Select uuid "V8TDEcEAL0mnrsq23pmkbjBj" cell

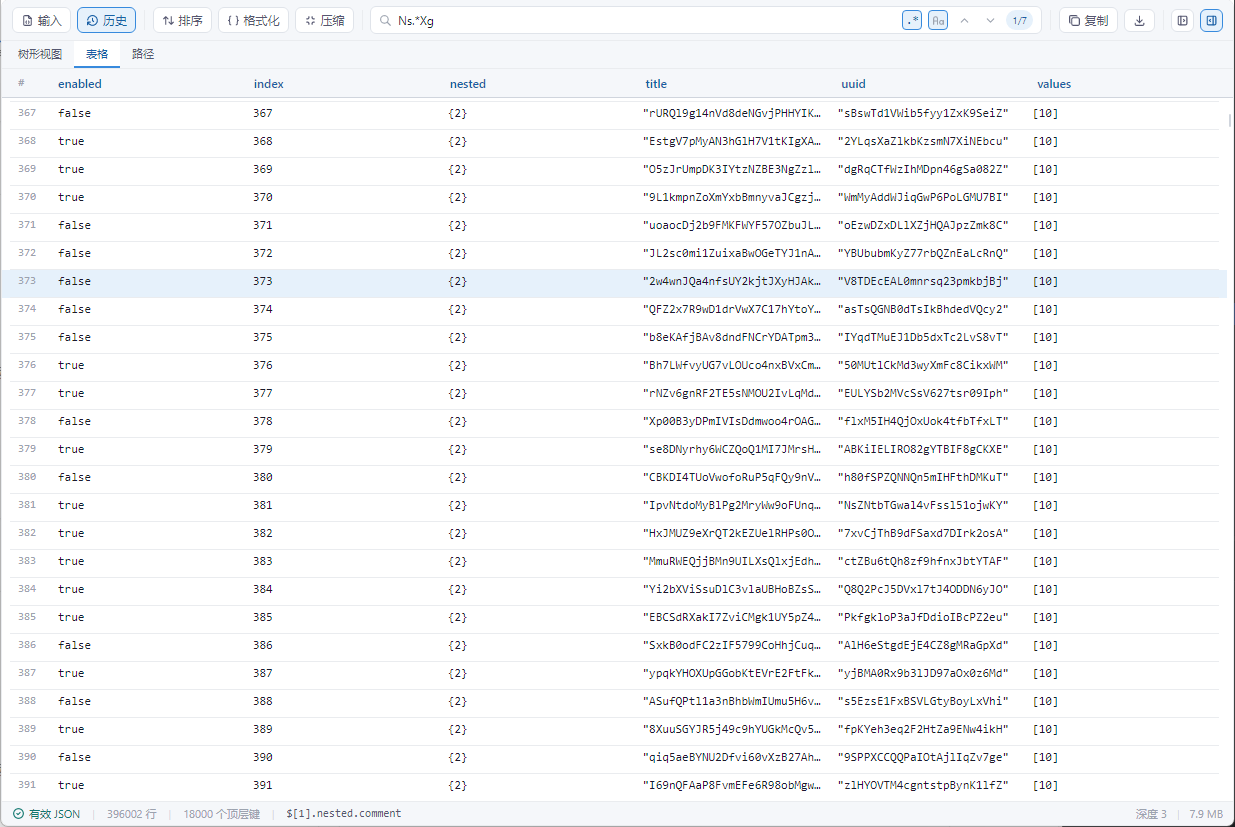(923, 281)
